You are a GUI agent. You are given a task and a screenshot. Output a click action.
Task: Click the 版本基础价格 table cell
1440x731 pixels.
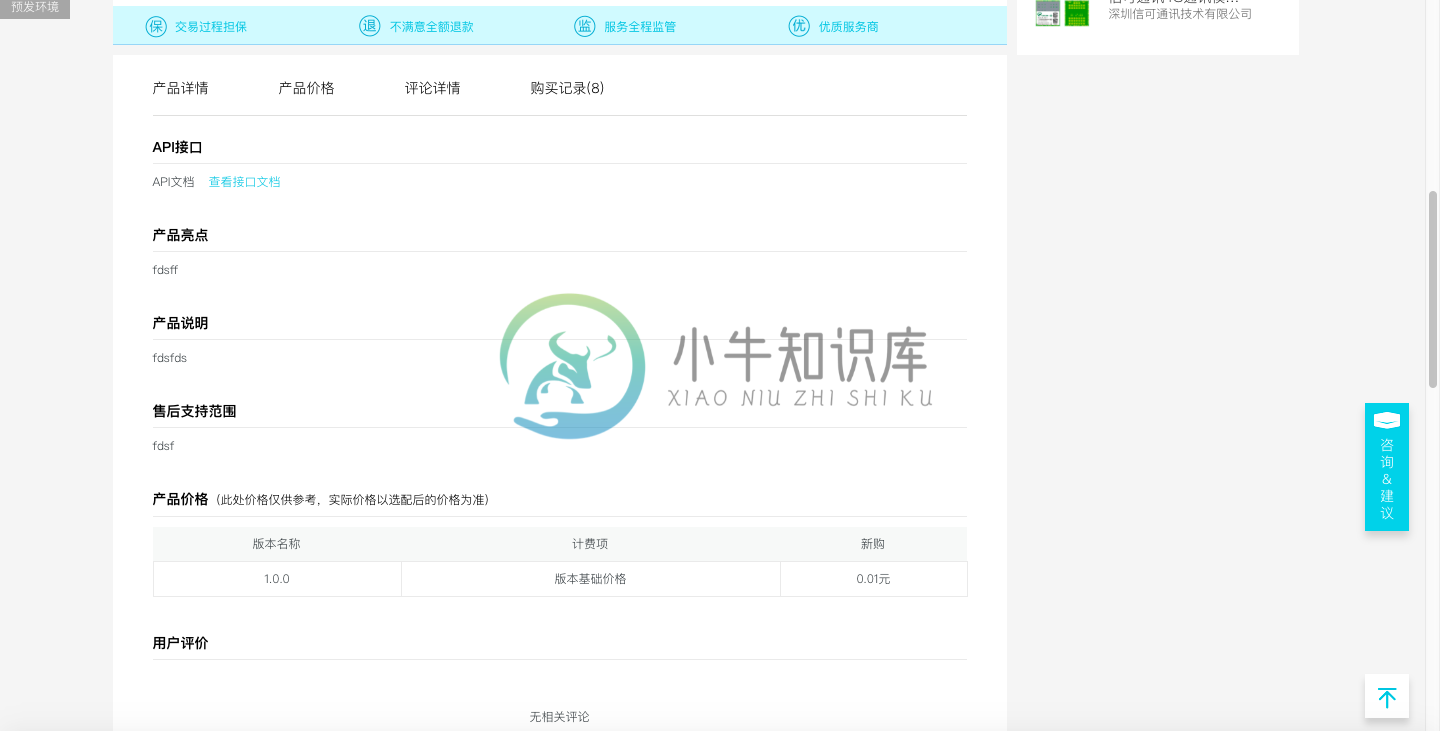591,579
